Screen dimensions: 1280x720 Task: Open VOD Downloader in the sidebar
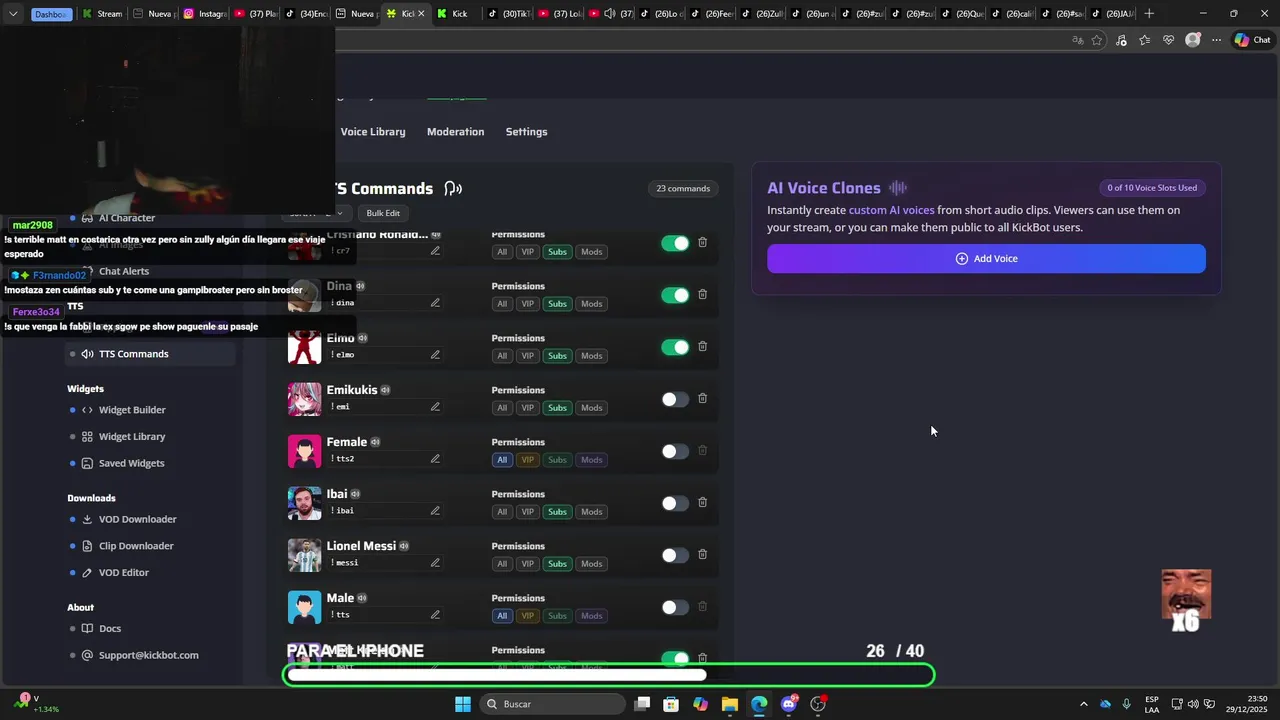tap(137, 519)
